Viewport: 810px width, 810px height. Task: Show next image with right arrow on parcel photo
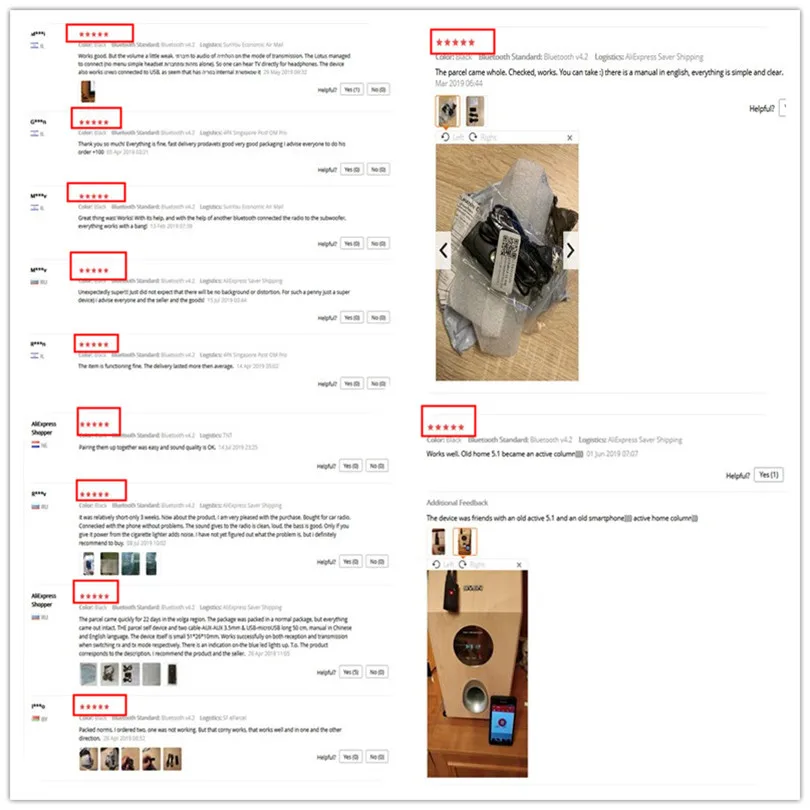pyautogui.click(x=570, y=251)
